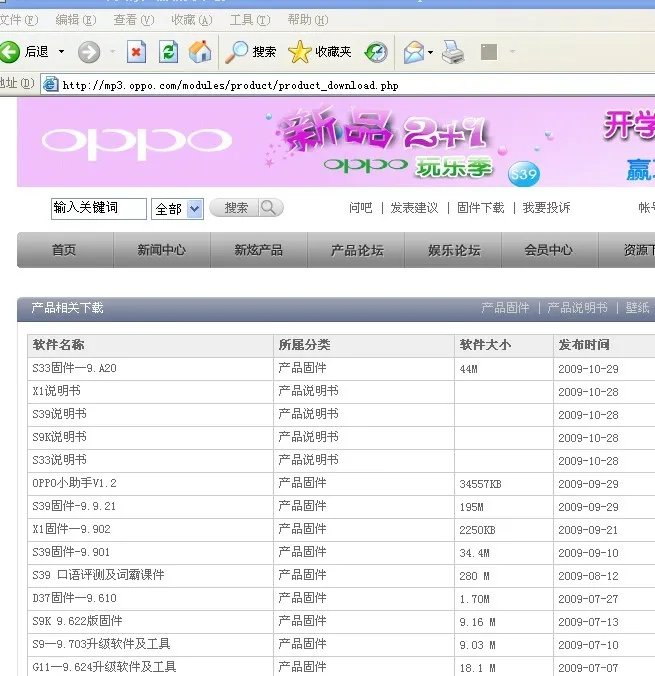Click the Back arrow icon

pos(9,52)
